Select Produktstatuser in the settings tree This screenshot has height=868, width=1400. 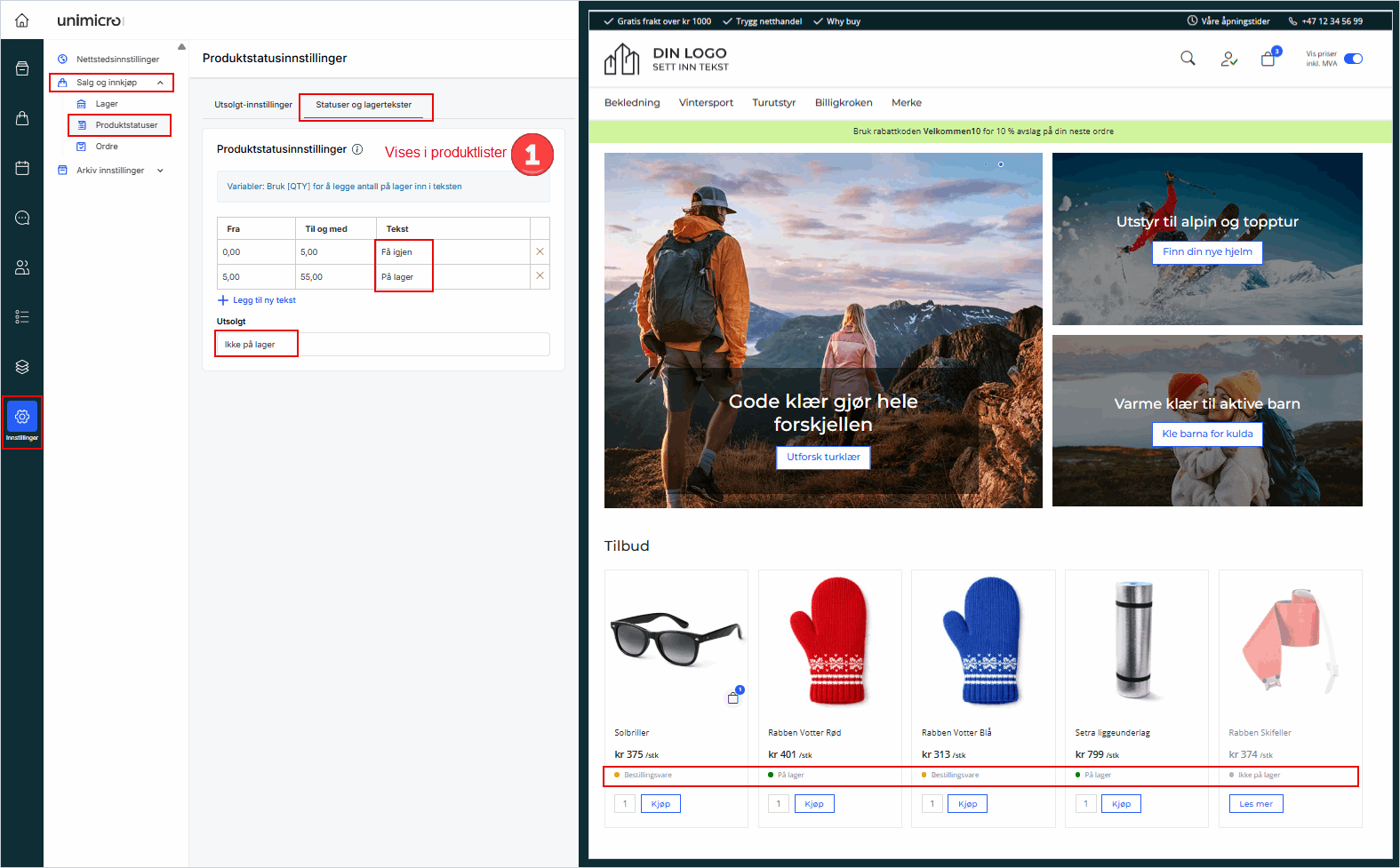tap(126, 125)
